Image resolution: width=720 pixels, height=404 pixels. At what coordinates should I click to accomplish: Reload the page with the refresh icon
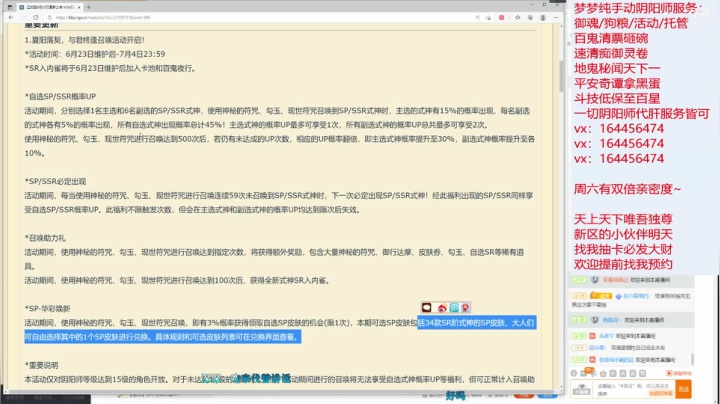[35, 17]
